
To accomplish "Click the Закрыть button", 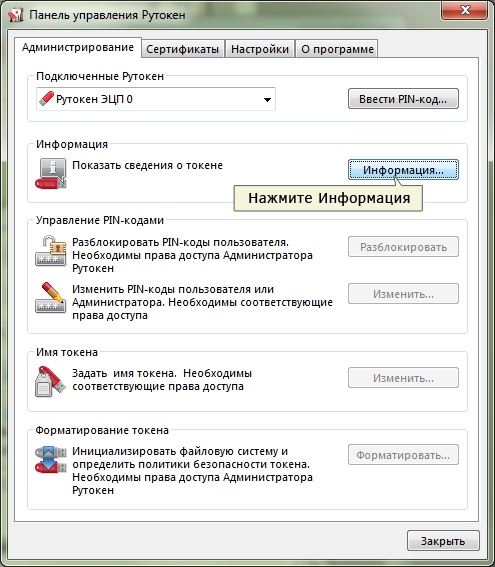I will pos(443,541).
